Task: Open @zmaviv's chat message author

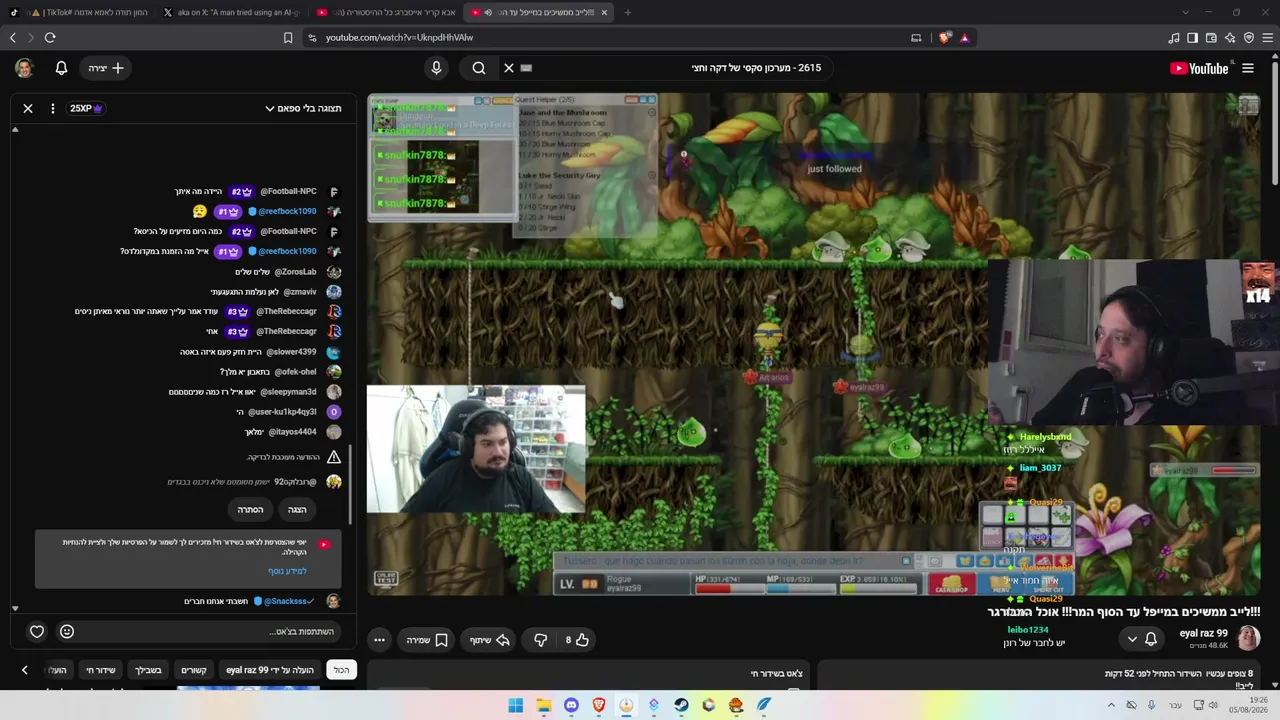Action: tap(300, 292)
